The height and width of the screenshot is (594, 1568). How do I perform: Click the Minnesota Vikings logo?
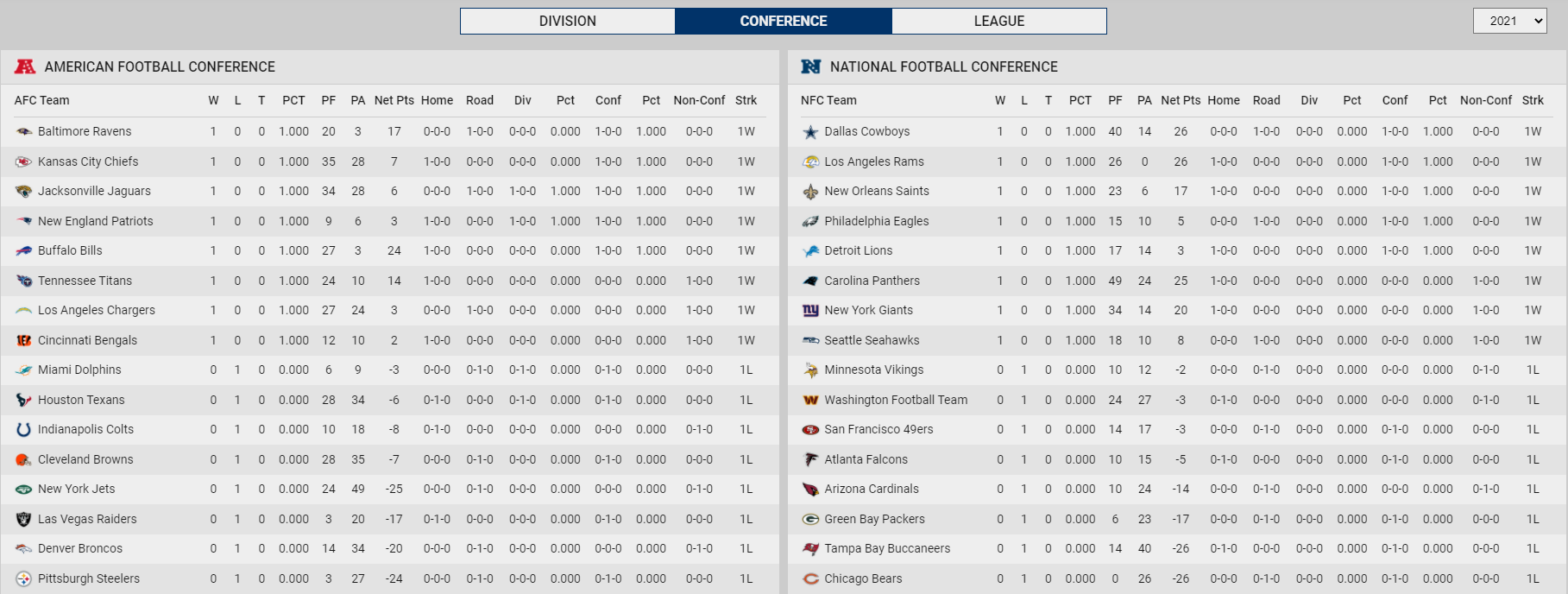[810, 370]
